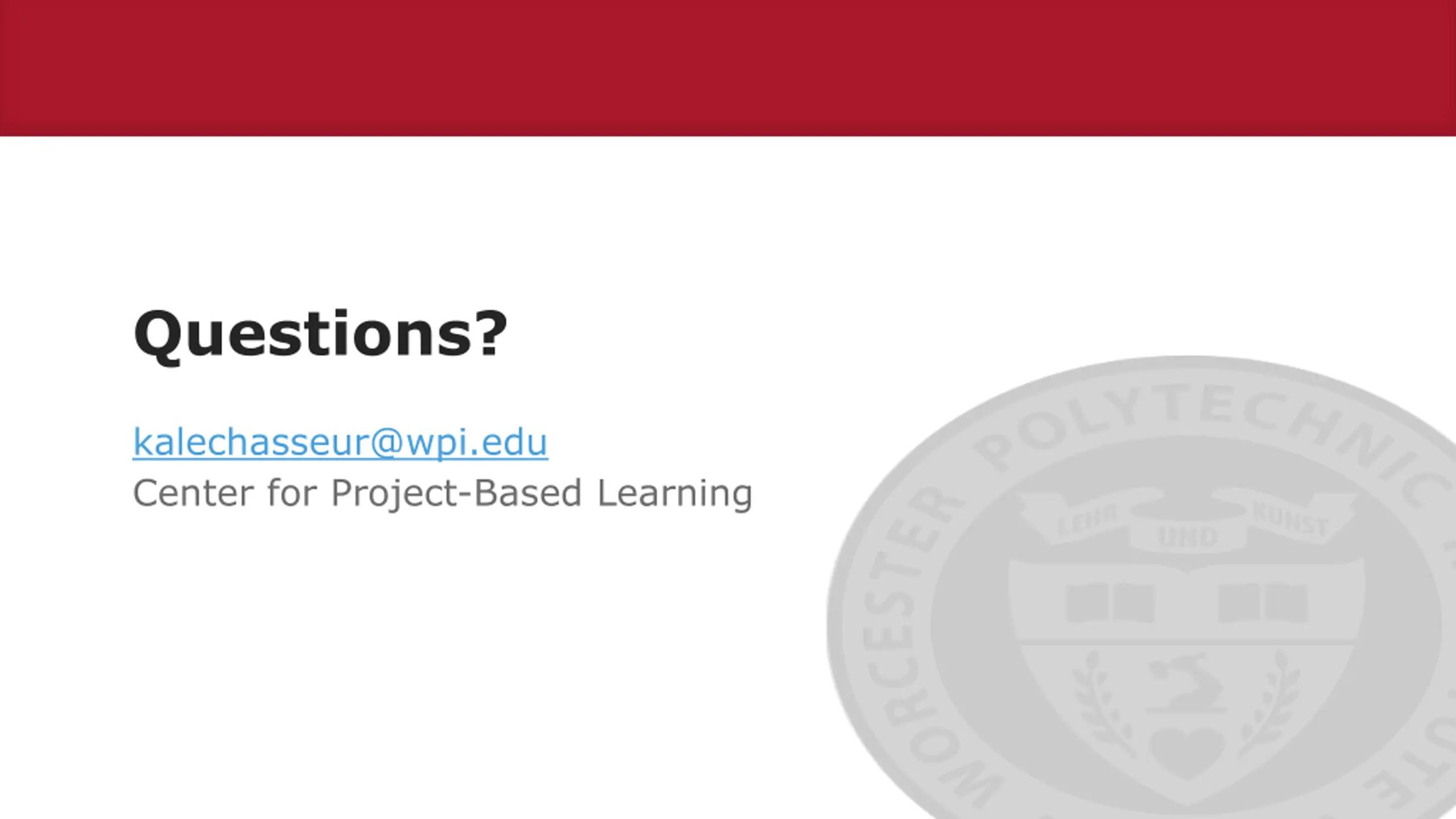
Task: Click the LEHR ribbon text
Action: pyautogui.click(x=1087, y=520)
